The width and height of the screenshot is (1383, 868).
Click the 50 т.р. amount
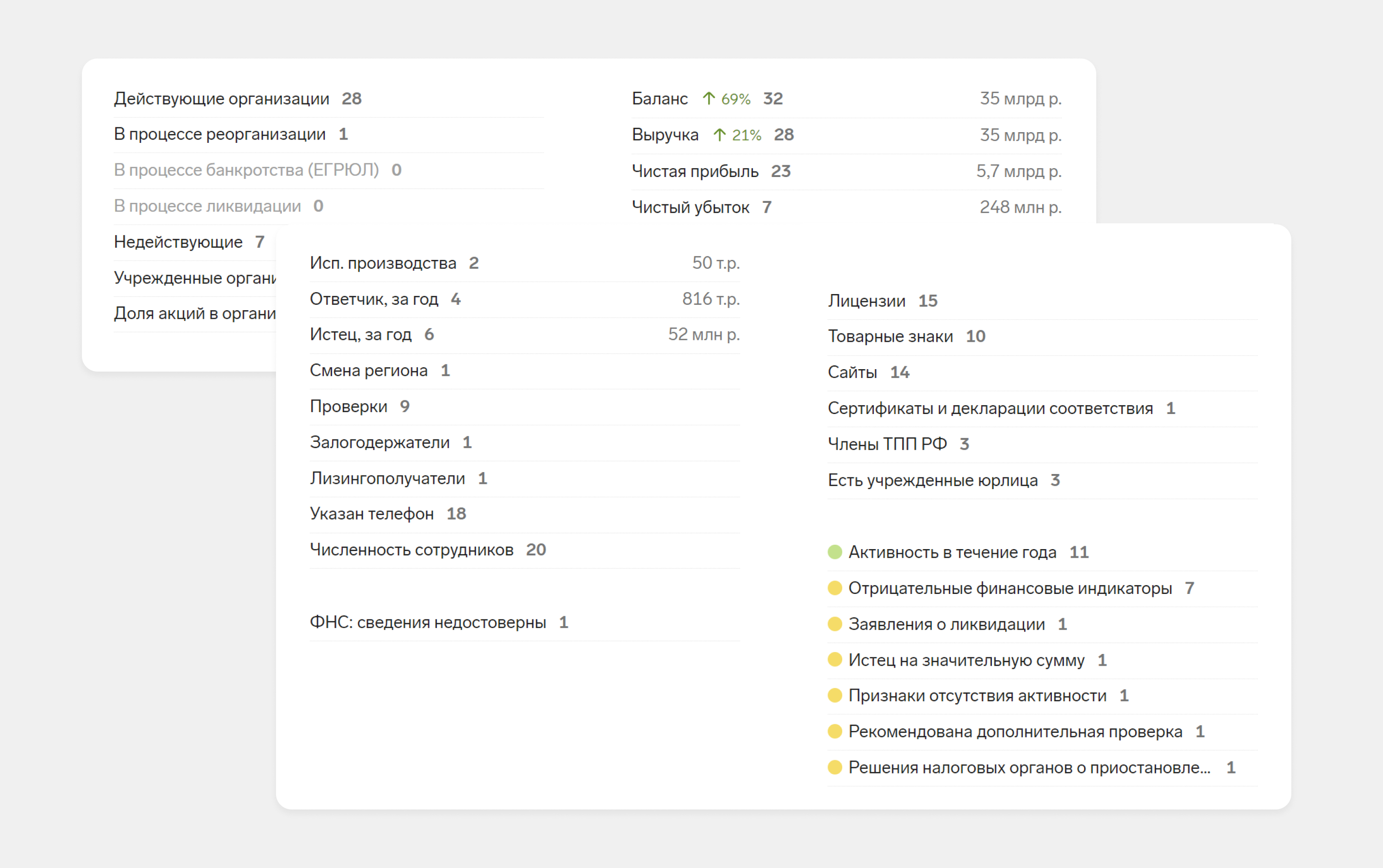click(x=716, y=263)
